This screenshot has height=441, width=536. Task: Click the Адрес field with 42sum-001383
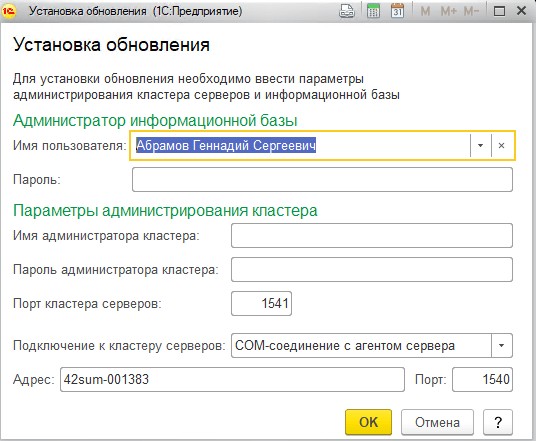click(x=232, y=379)
